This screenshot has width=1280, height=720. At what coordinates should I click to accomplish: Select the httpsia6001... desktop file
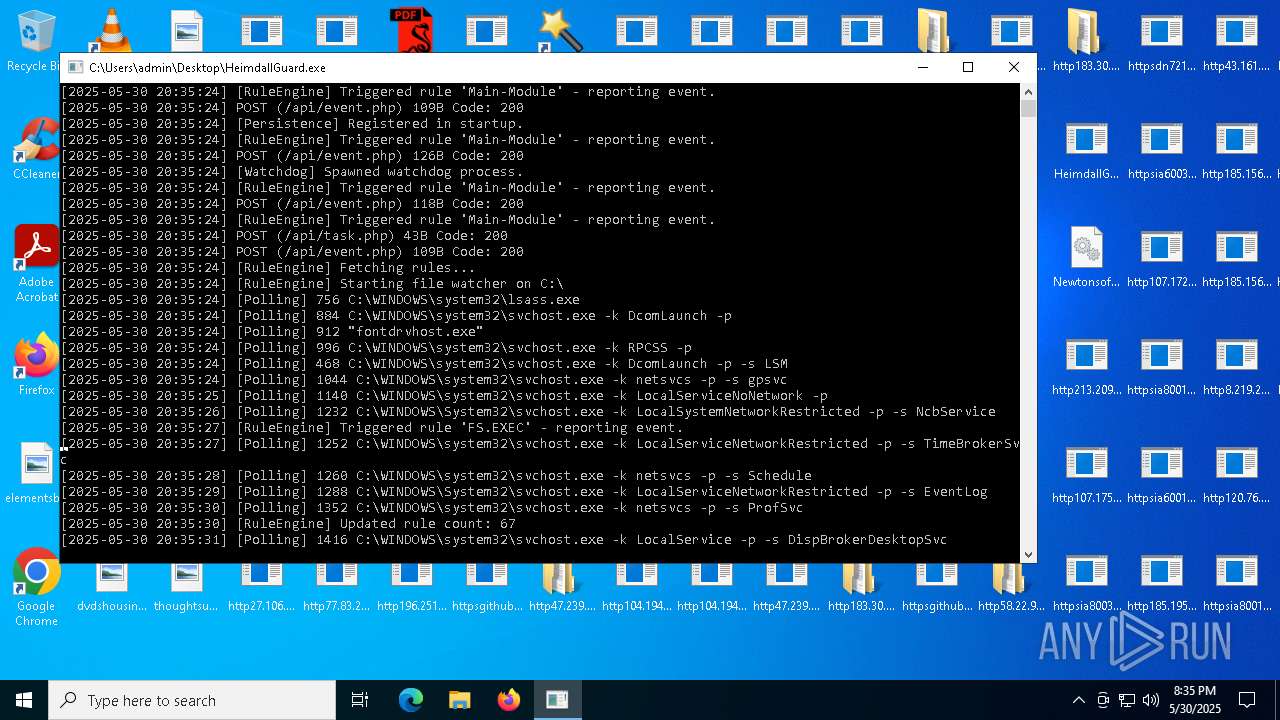pyautogui.click(x=1161, y=474)
